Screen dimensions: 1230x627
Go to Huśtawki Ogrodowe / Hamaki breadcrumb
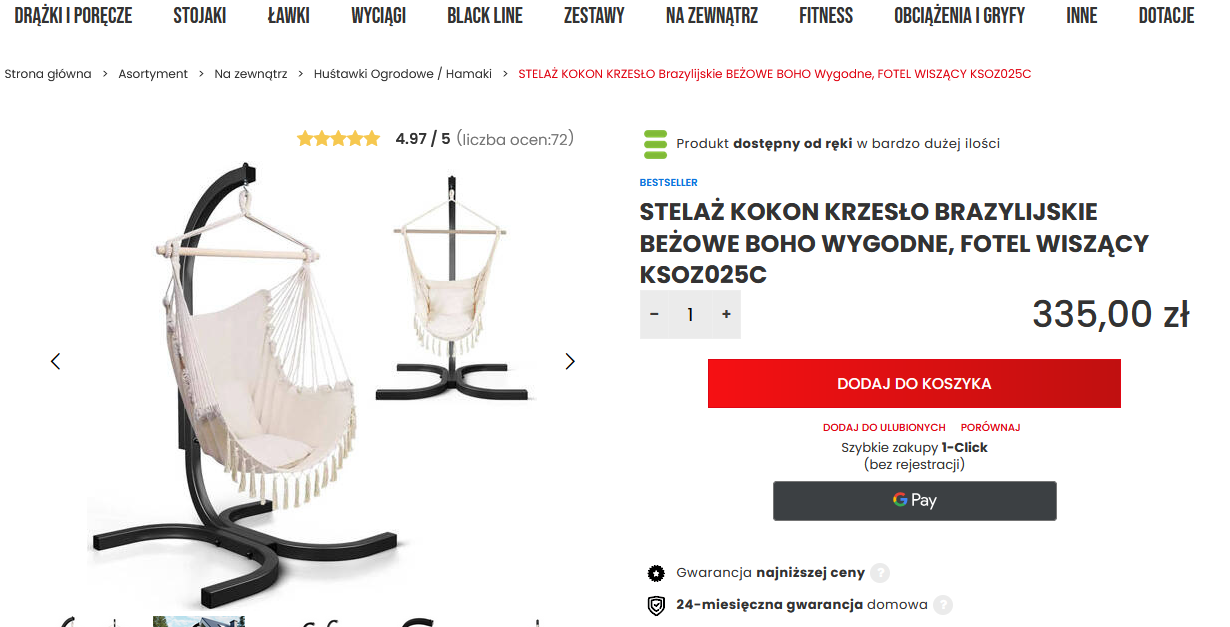[x=403, y=74]
